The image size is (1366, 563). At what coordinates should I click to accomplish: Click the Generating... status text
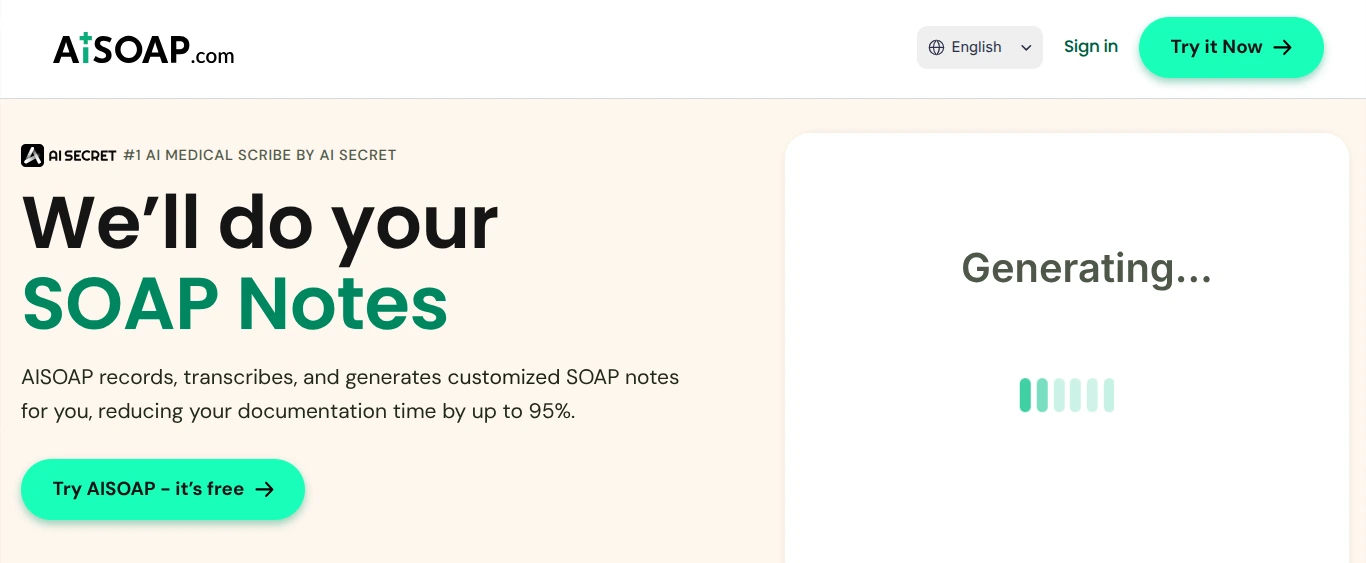pyautogui.click(x=1086, y=268)
